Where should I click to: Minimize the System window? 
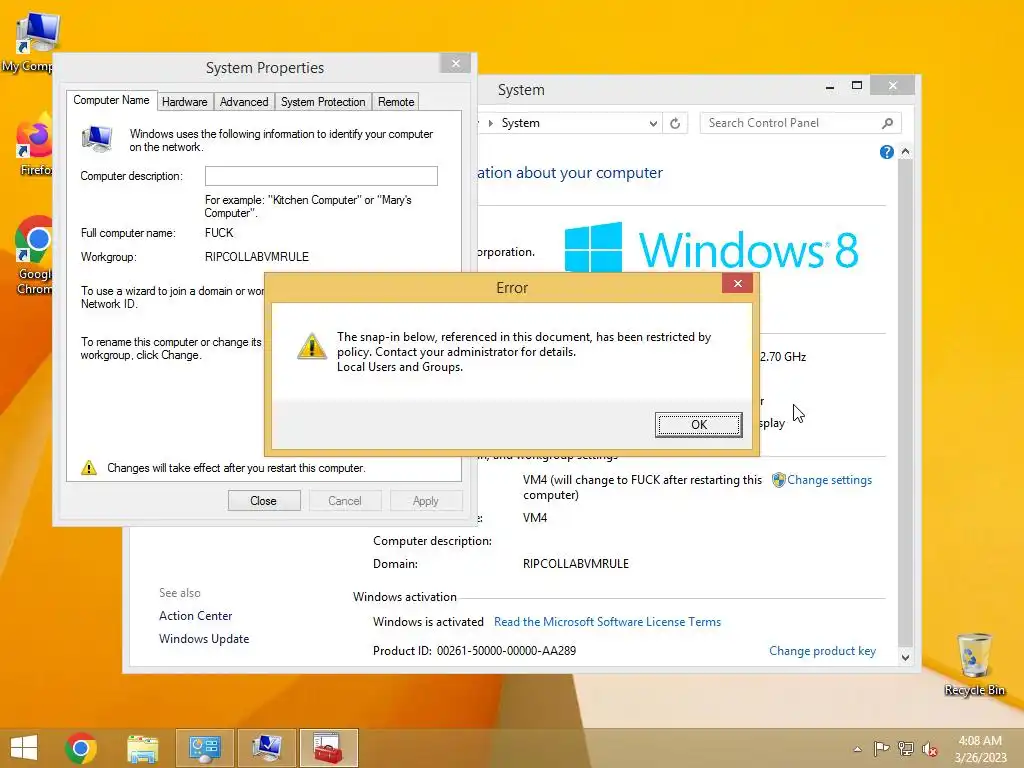829,86
